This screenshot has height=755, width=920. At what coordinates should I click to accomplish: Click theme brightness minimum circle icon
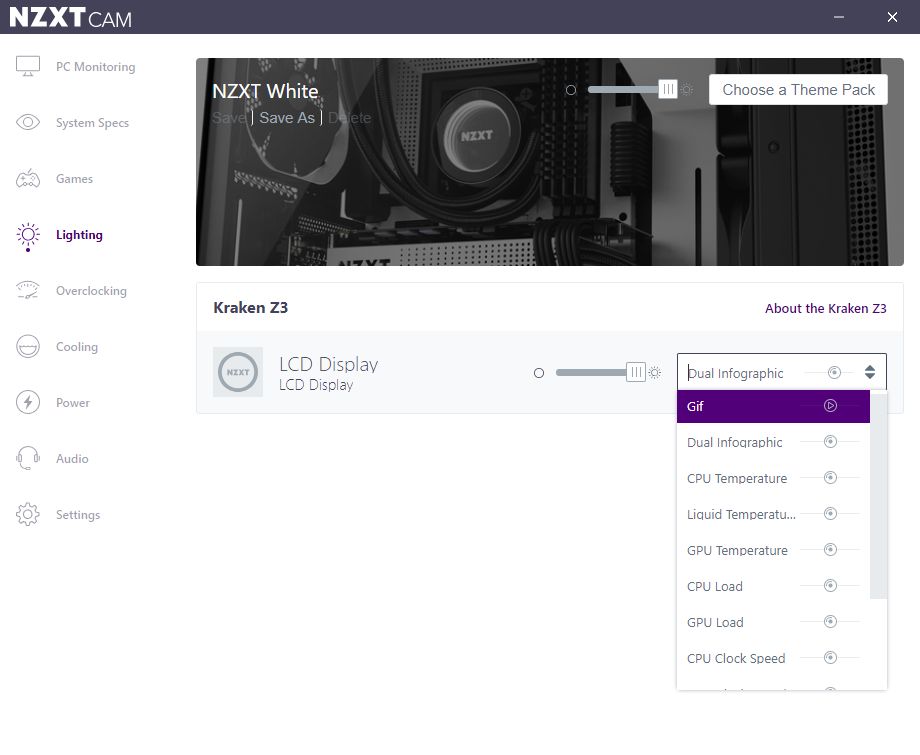pyautogui.click(x=571, y=90)
